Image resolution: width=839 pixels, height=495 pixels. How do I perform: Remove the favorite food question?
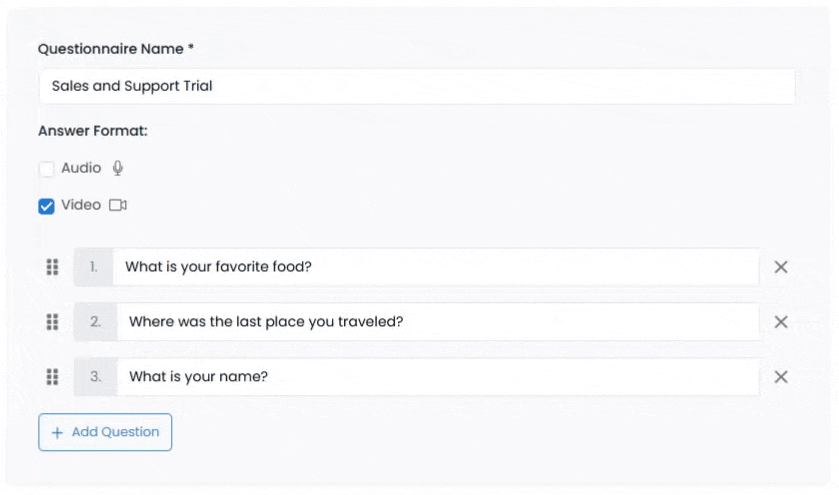pyautogui.click(x=781, y=267)
